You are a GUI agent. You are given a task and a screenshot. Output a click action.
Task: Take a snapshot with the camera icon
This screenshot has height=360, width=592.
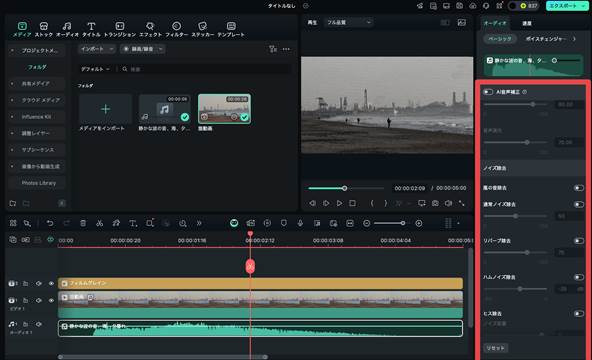coord(435,203)
